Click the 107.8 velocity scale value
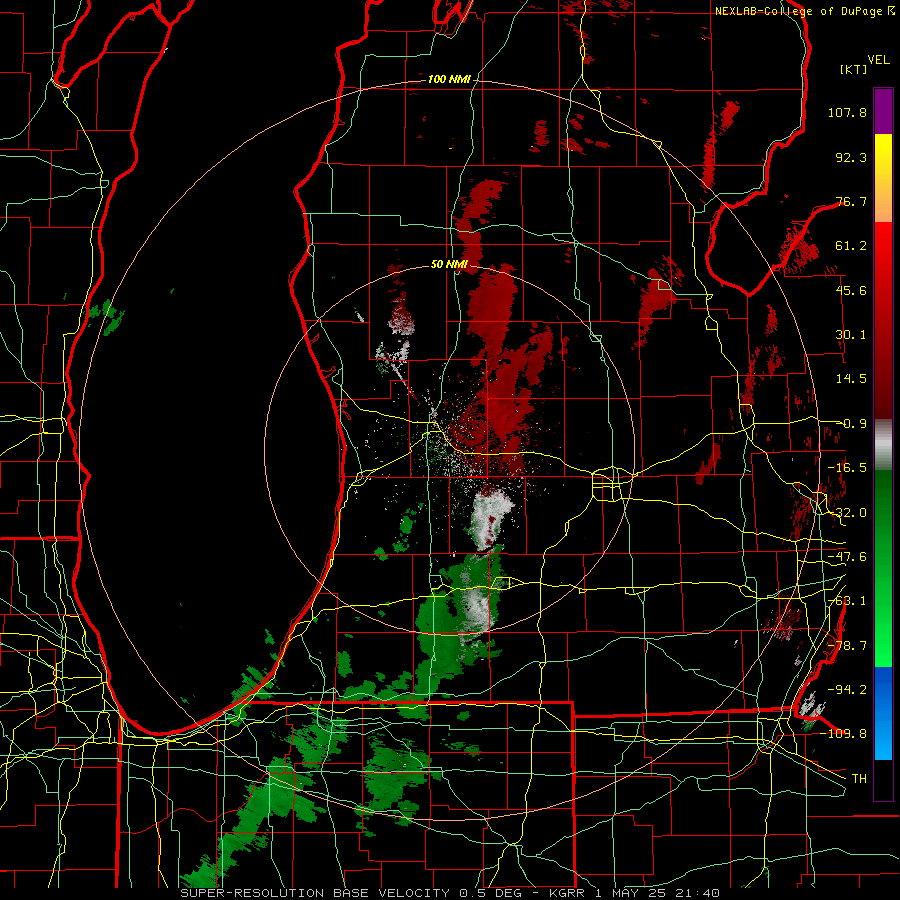The image size is (900, 900). [847, 112]
